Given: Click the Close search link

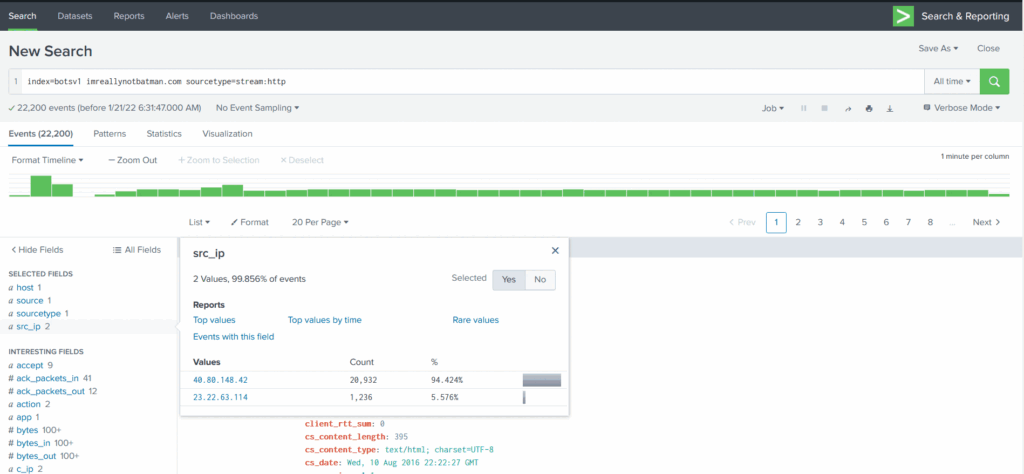Looking at the screenshot, I should coord(988,48).
